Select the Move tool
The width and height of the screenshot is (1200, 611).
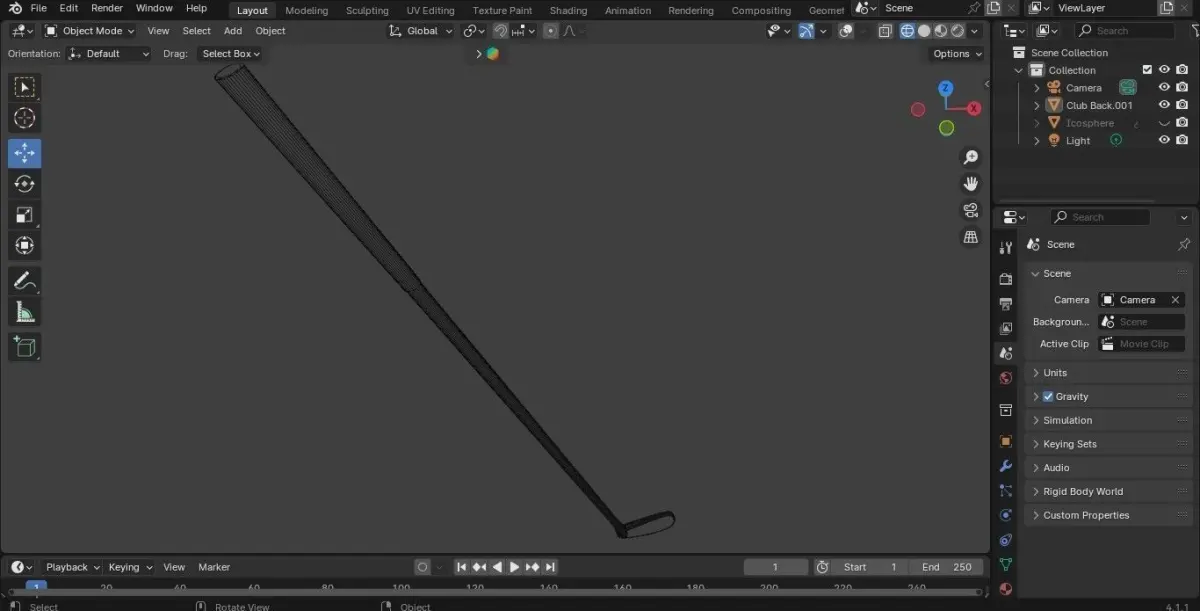25,153
